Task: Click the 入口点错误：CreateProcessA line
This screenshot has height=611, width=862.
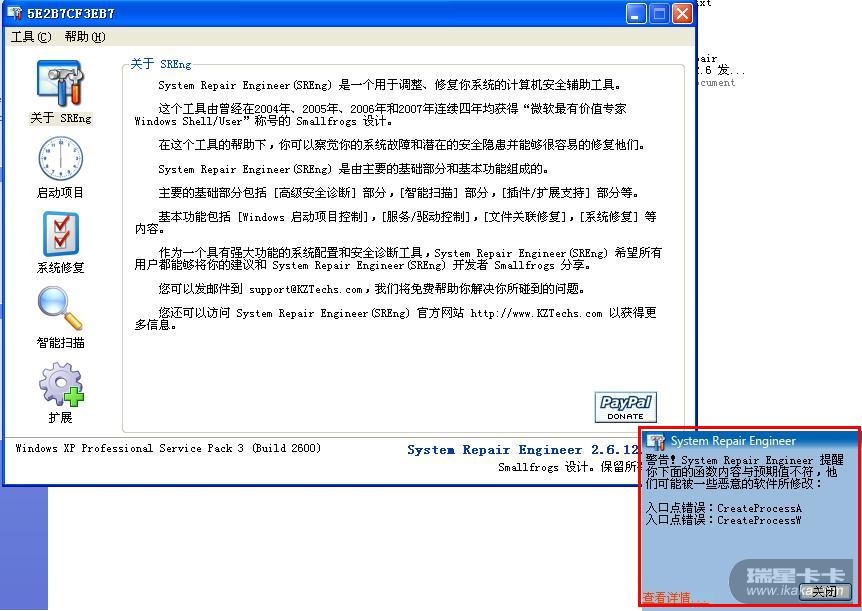Action: 723,508
